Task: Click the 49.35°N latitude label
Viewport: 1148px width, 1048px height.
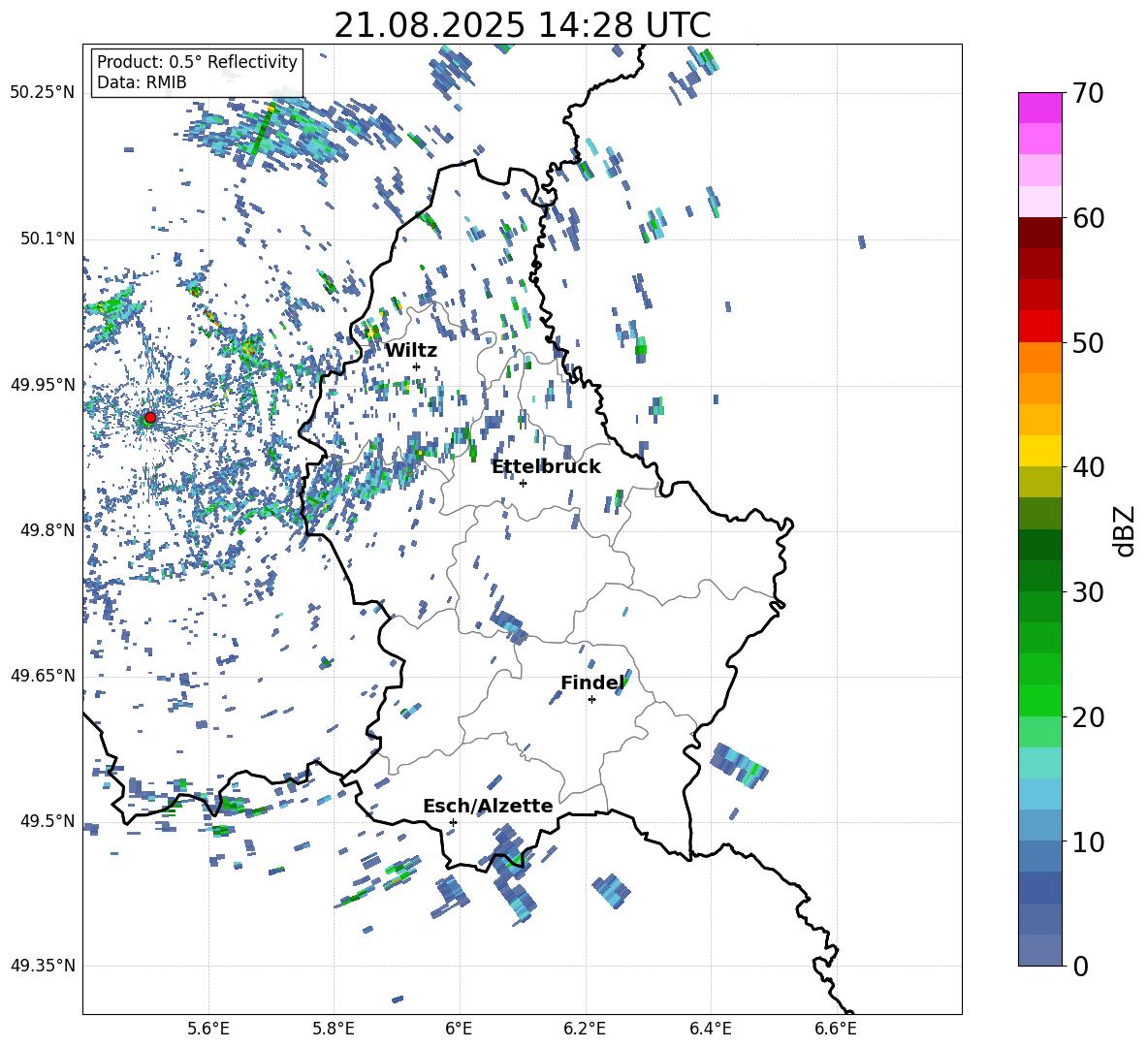Action: pyautogui.click(x=43, y=966)
